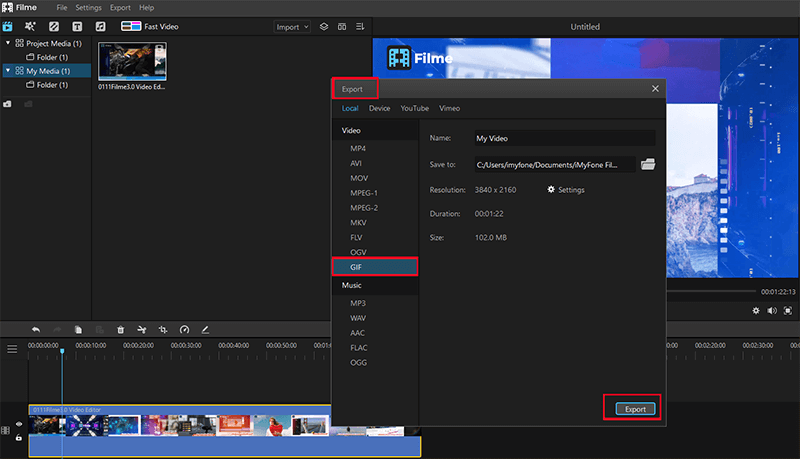Viewport: 800px width, 459px height.
Task: Browse for the save folder icon
Action: pos(648,164)
